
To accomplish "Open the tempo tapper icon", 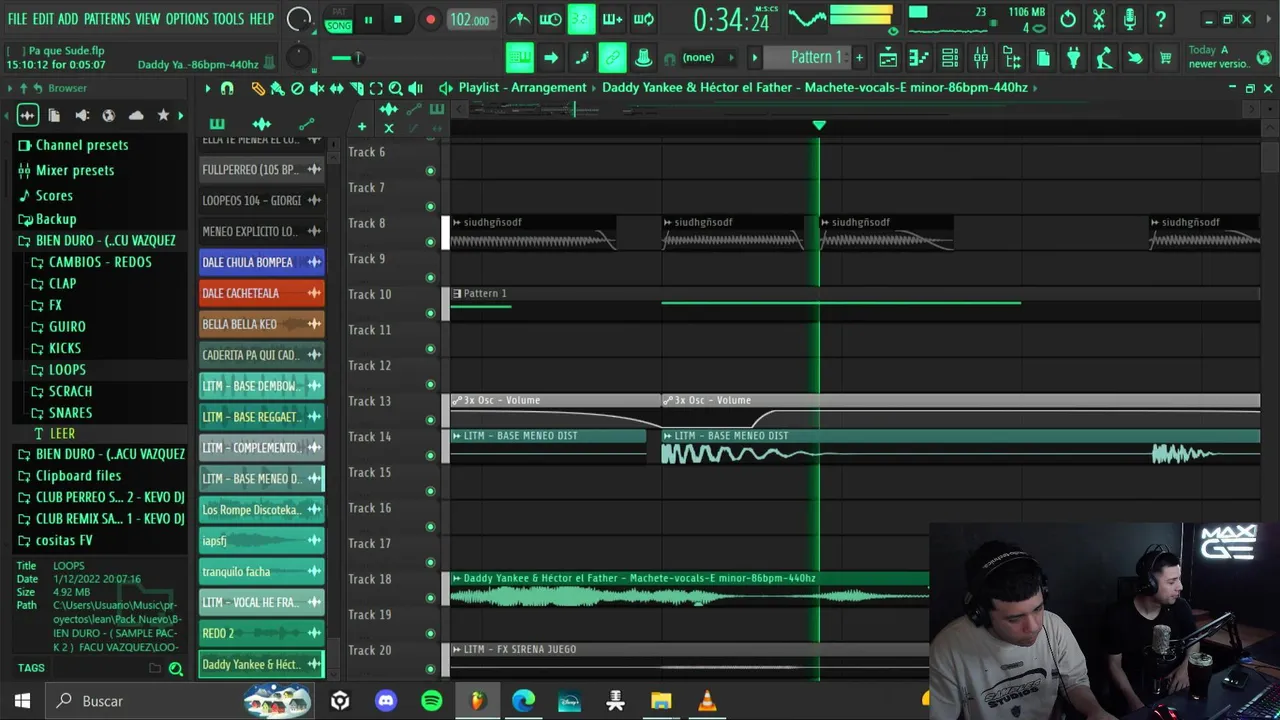I will [1104, 58].
